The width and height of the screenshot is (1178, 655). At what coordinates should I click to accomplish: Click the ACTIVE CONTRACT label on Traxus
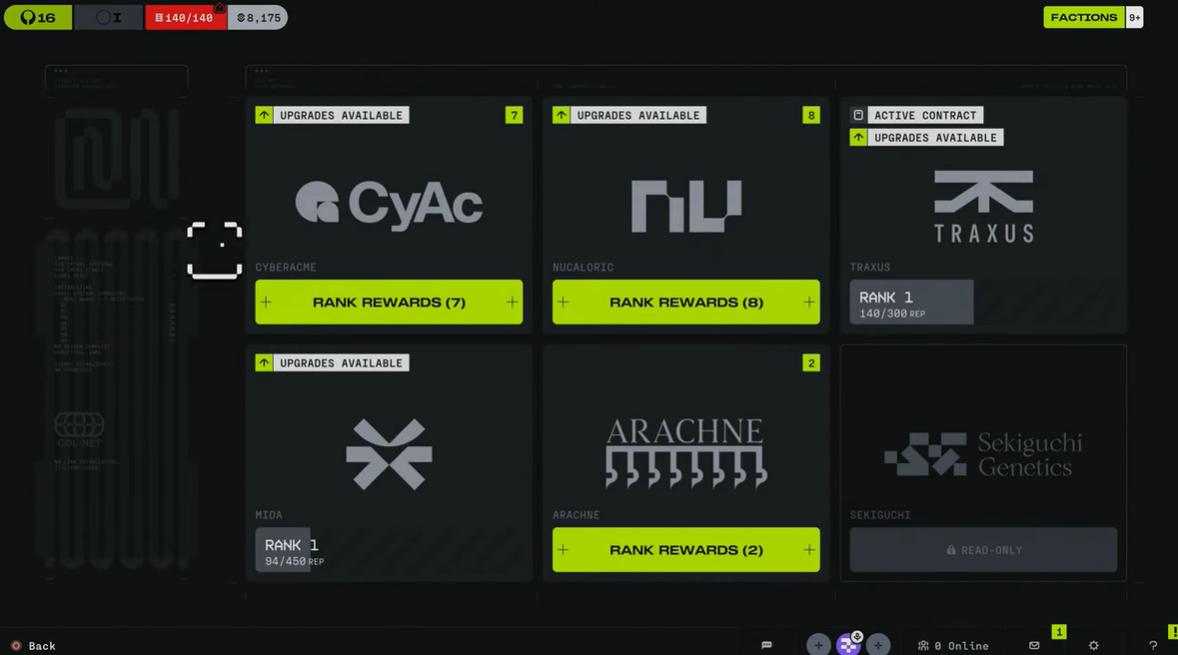(x=925, y=115)
